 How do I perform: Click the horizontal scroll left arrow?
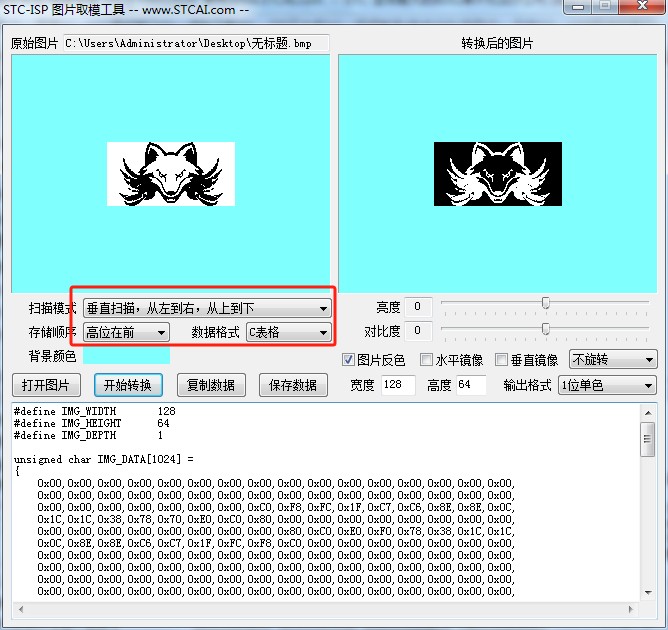20,609
